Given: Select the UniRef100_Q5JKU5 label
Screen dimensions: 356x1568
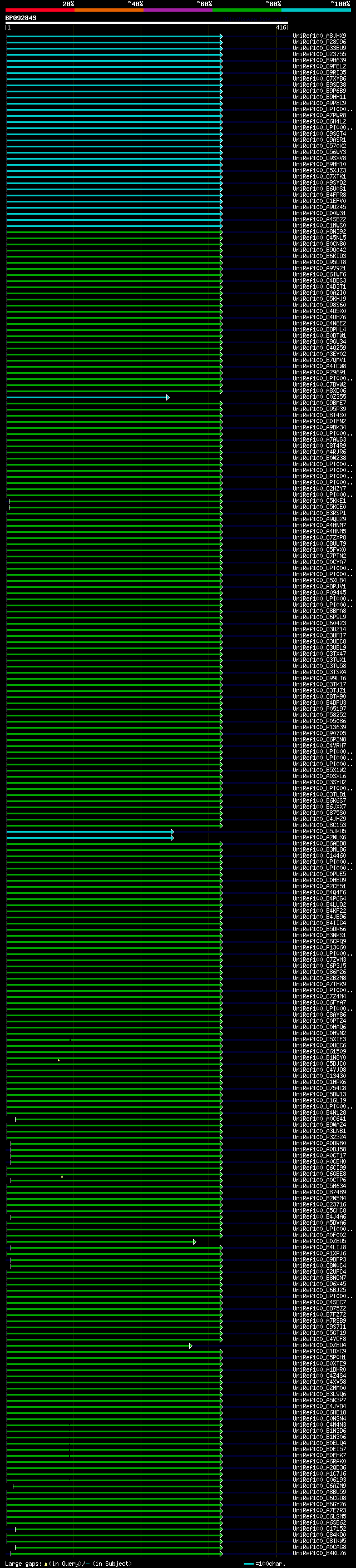Looking at the screenshot, I should pyautogui.click(x=319, y=831).
